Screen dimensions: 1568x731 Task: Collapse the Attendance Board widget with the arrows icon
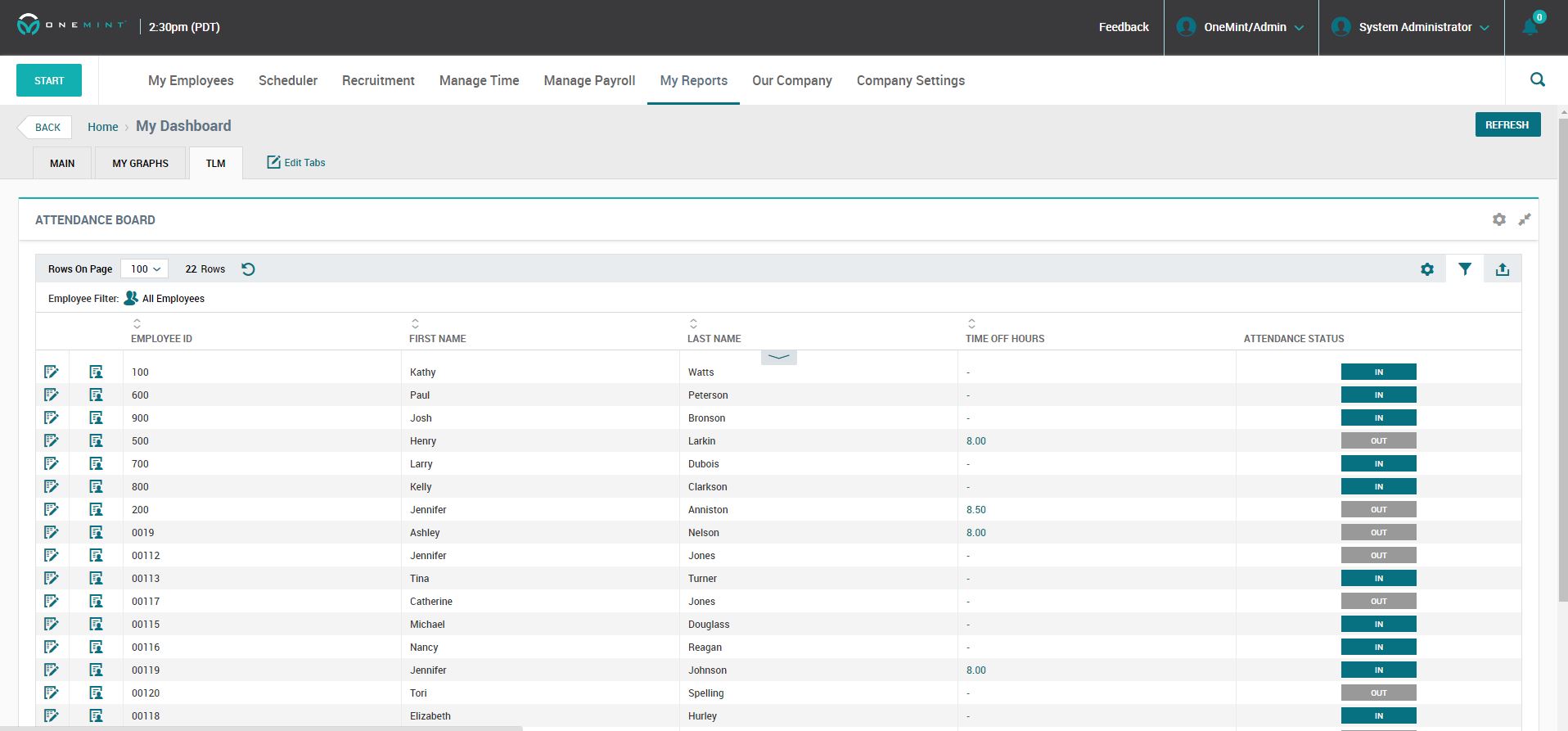(1524, 219)
